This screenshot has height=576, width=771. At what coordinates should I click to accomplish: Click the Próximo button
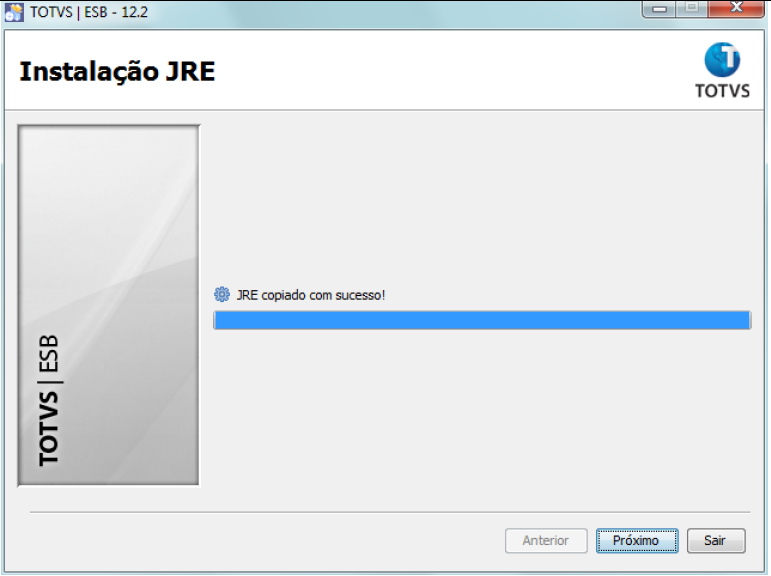(637, 541)
